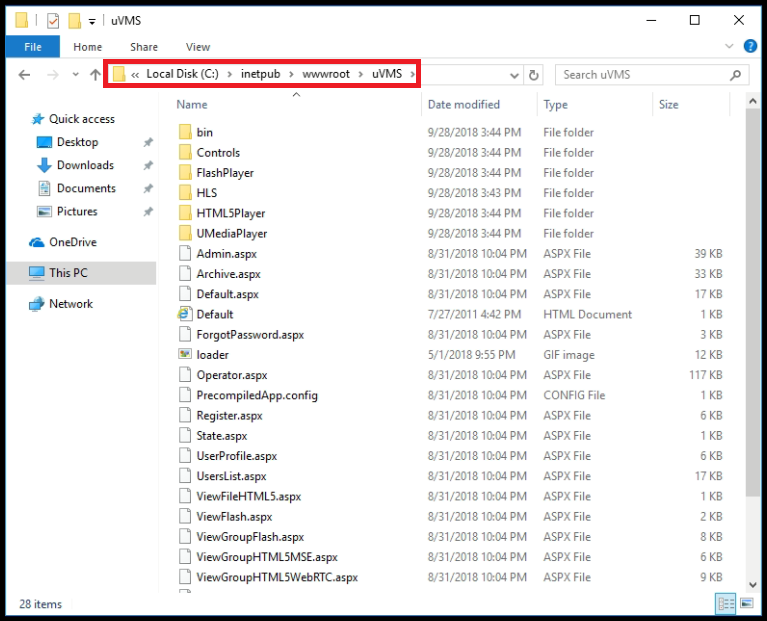Open the Customize Quick Access Toolbar dropdown
This screenshot has width=767, height=621.
92,21
